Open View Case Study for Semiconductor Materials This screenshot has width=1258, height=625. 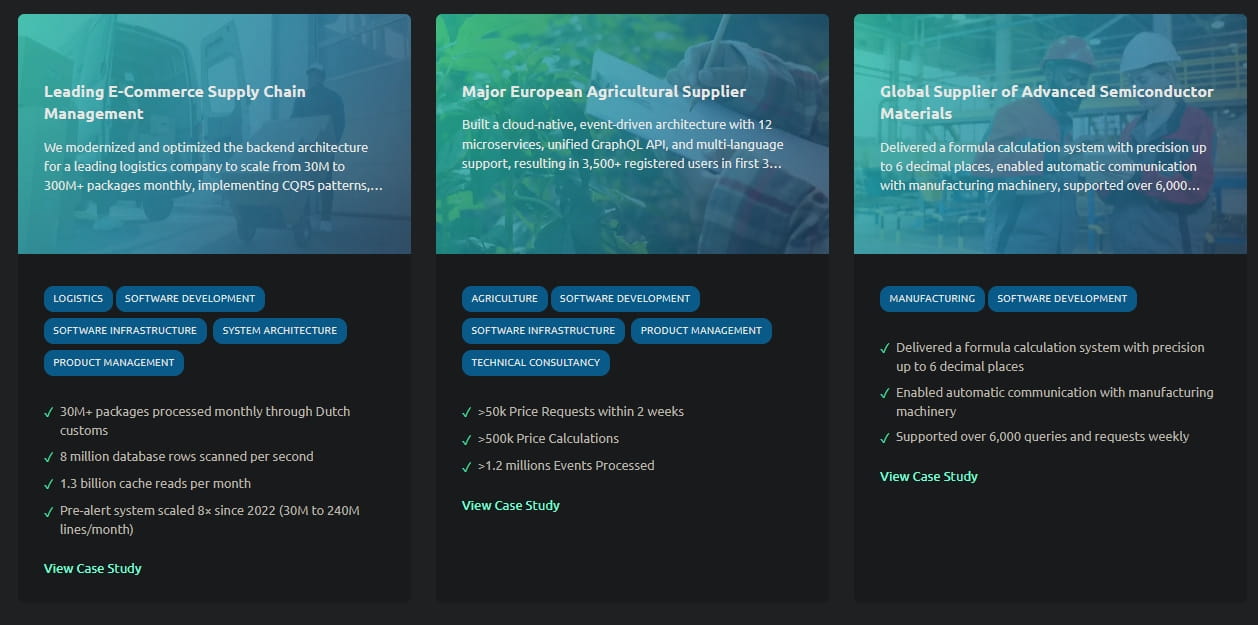tap(929, 477)
